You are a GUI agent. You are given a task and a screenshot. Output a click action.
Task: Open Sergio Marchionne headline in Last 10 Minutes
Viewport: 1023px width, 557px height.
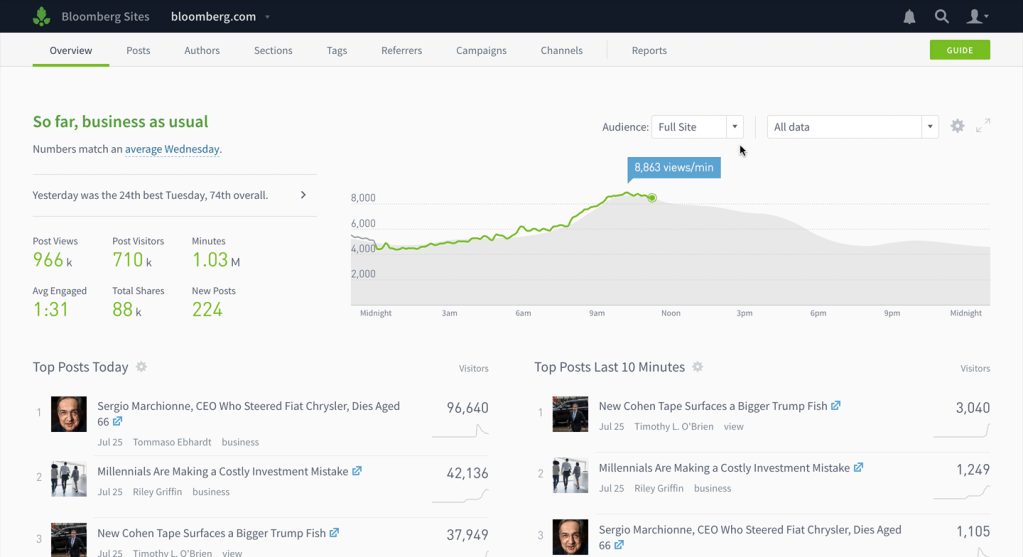[750, 537]
